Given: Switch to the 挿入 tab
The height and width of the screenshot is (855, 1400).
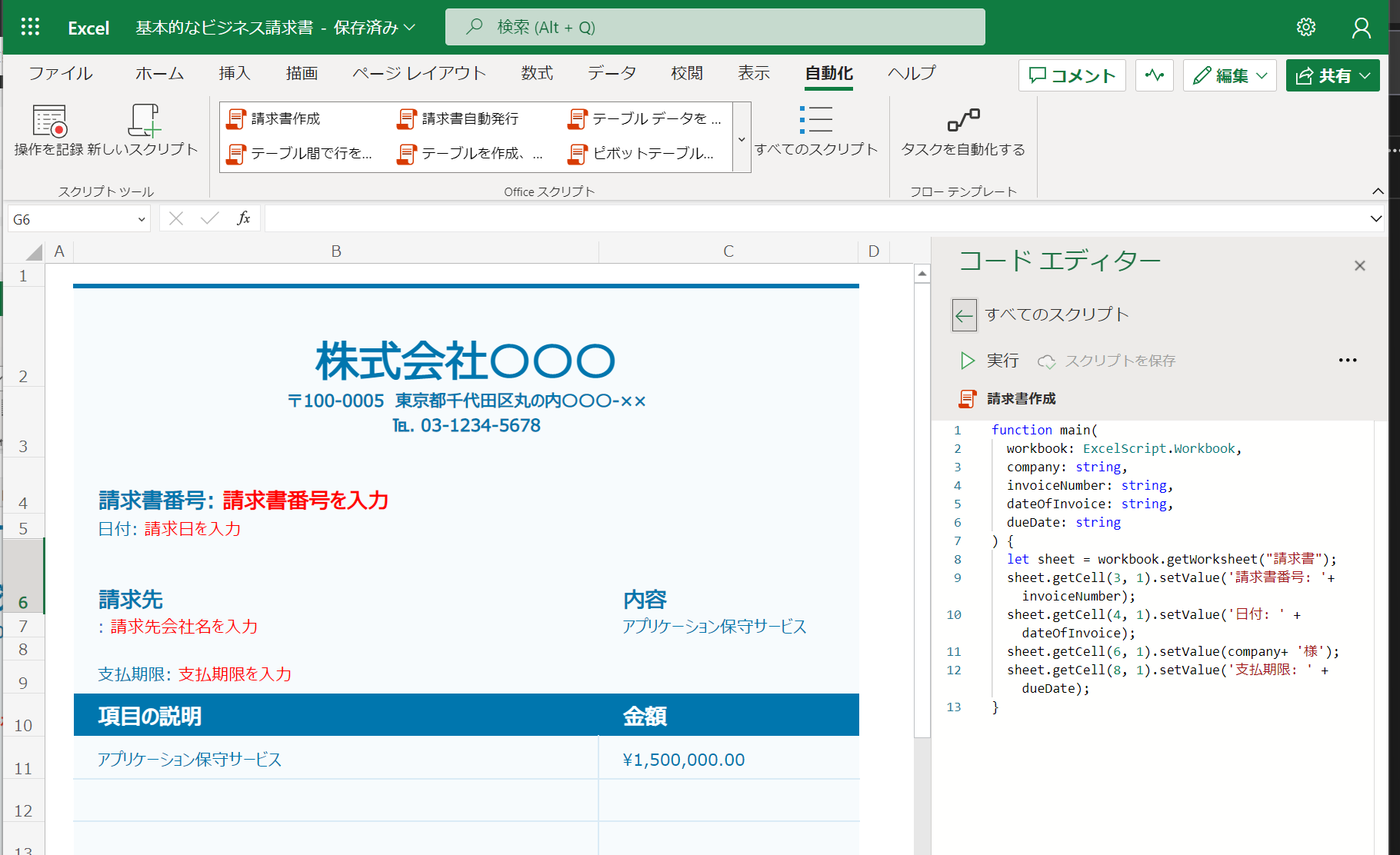Looking at the screenshot, I should coord(234,73).
